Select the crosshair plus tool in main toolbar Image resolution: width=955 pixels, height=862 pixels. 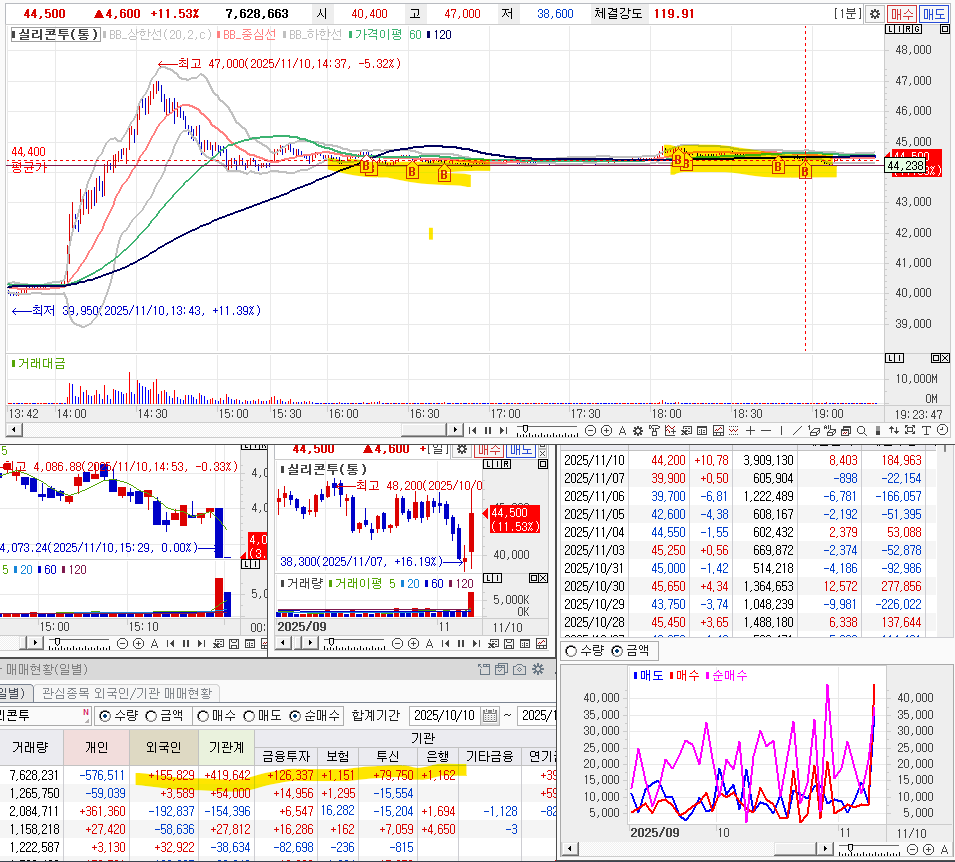pos(750,431)
